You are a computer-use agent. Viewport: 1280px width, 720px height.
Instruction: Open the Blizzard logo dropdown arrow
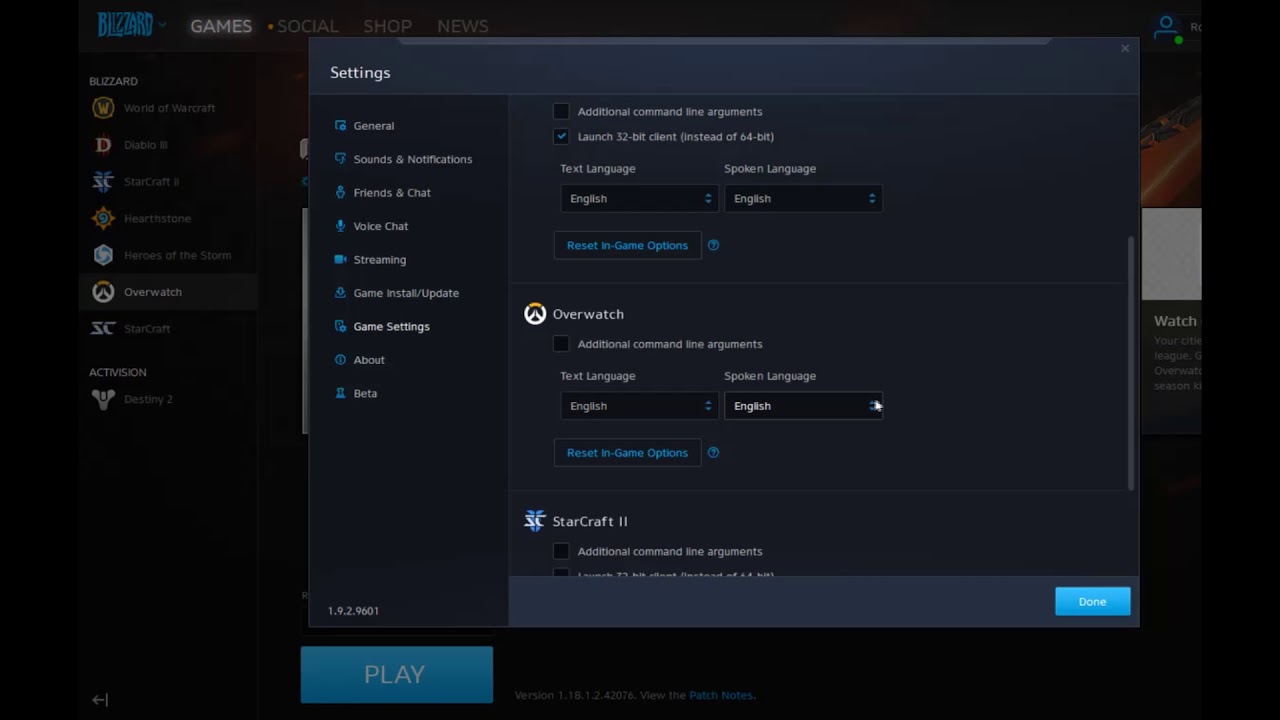tap(162, 26)
